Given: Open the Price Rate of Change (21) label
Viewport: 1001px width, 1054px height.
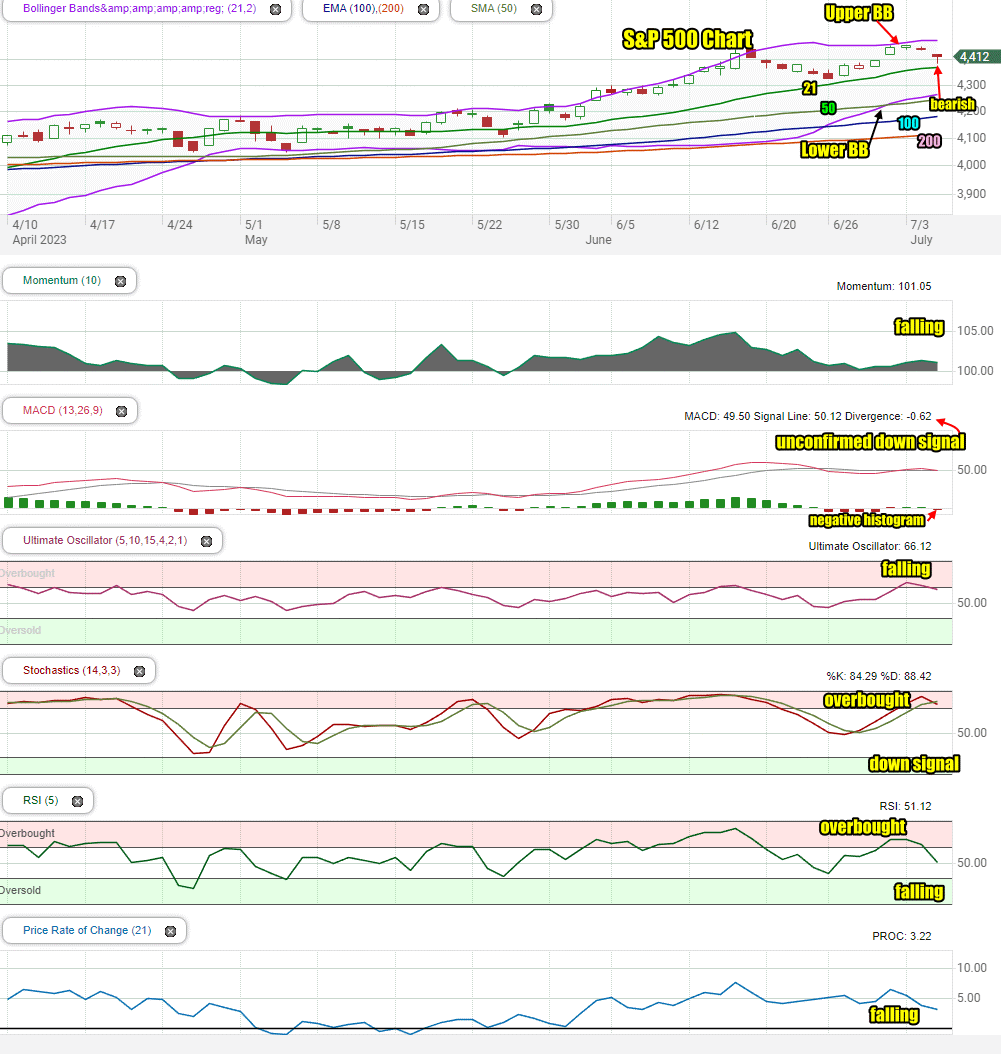Looking at the screenshot, I should coord(87,930).
